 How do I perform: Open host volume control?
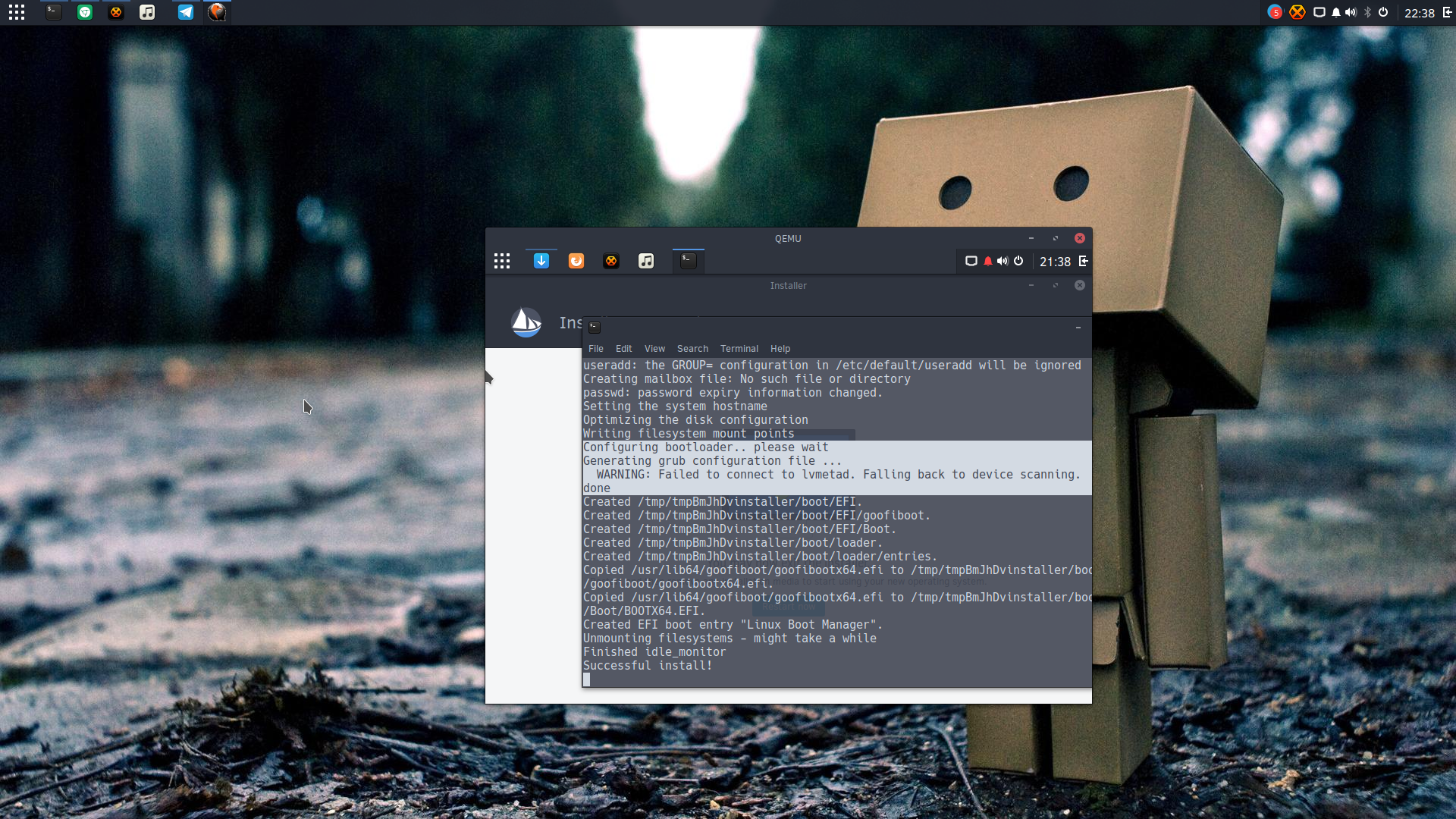pos(1351,12)
